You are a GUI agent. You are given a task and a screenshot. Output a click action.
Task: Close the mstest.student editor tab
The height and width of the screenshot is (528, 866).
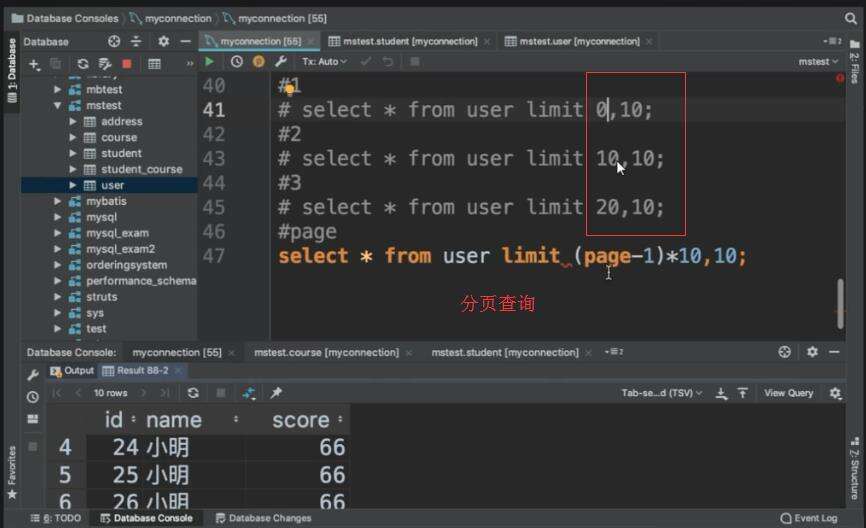coord(487,41)
